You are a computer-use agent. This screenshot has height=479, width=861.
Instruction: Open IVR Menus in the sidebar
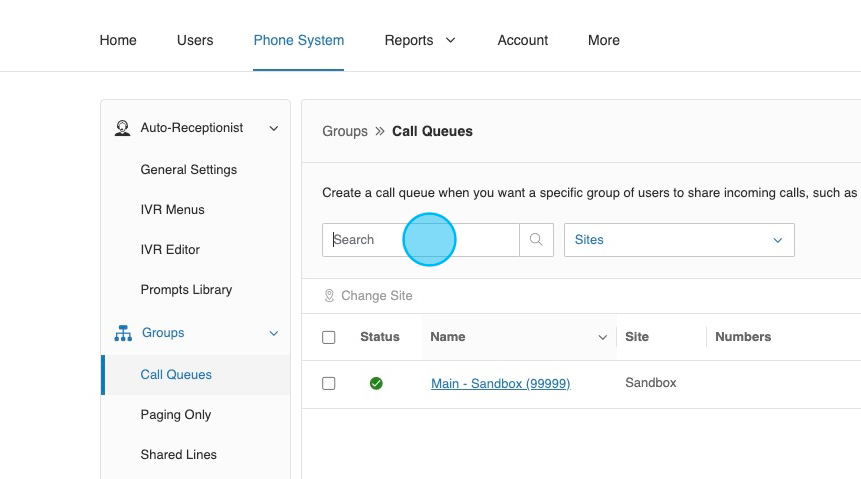coord(172,210)
